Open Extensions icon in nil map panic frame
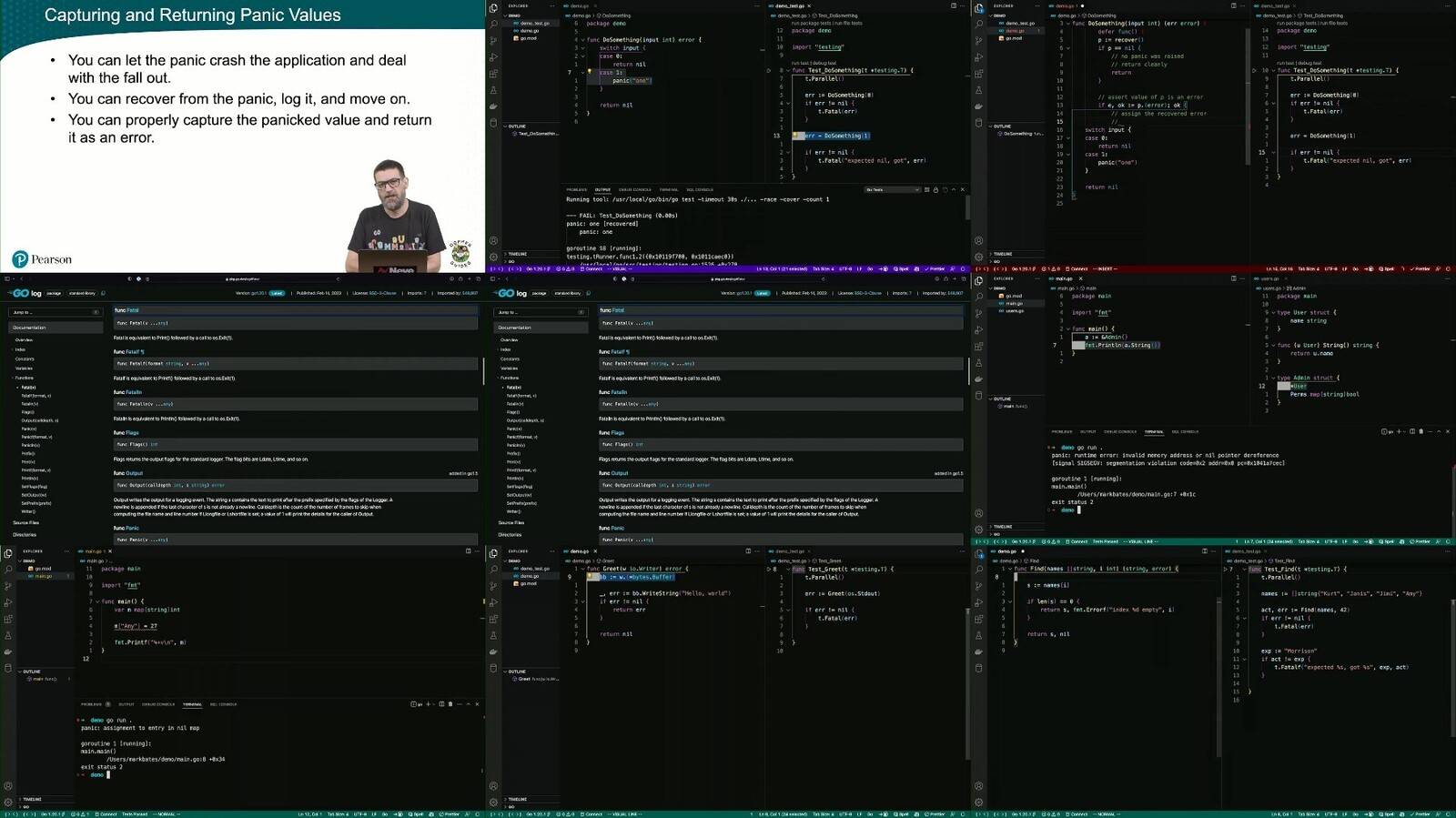Image resolution: width=1456 pixels, height=818 pixels. tap(8, 619)
